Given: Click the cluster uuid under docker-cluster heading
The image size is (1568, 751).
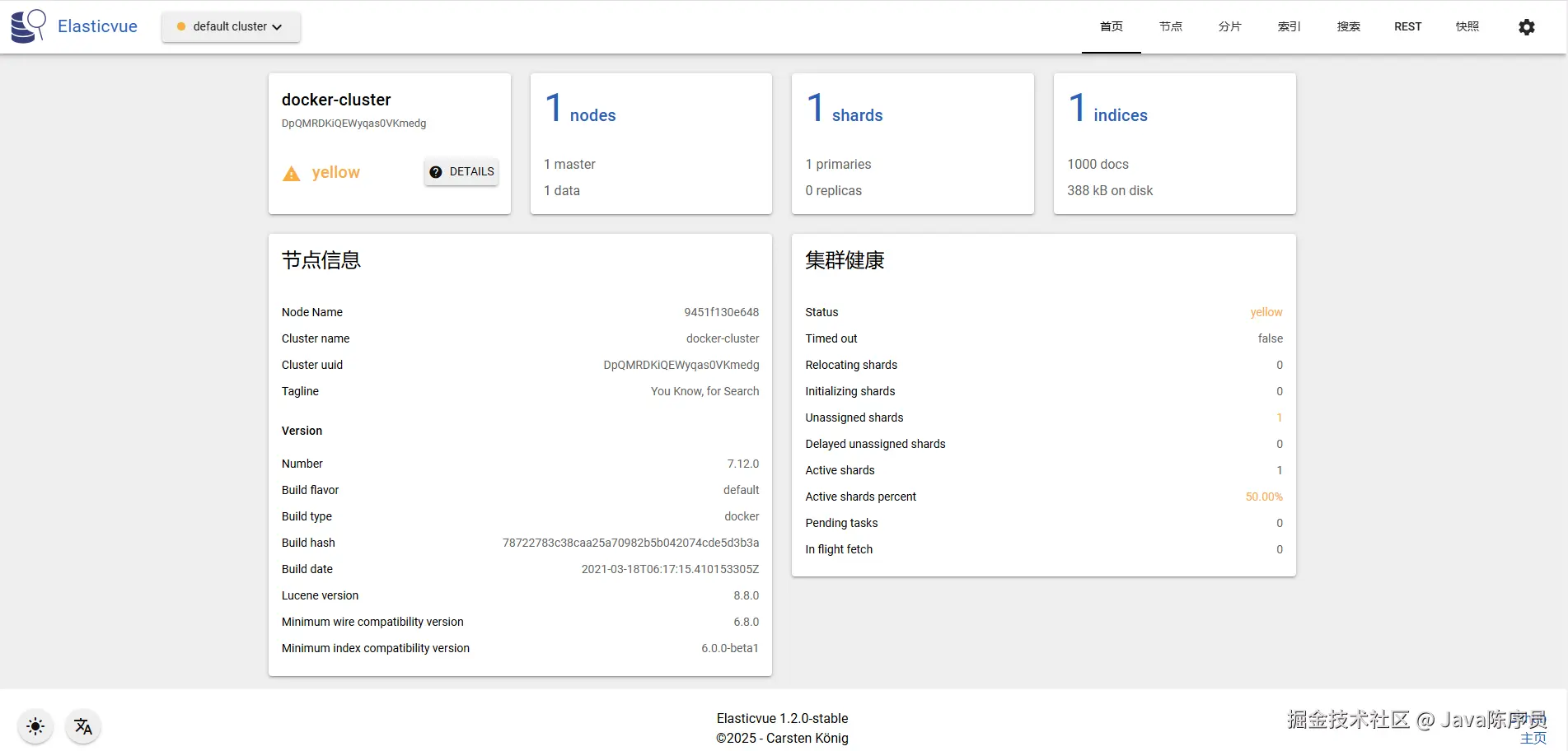Looking at the screenshot, I should tap(354, 124).
